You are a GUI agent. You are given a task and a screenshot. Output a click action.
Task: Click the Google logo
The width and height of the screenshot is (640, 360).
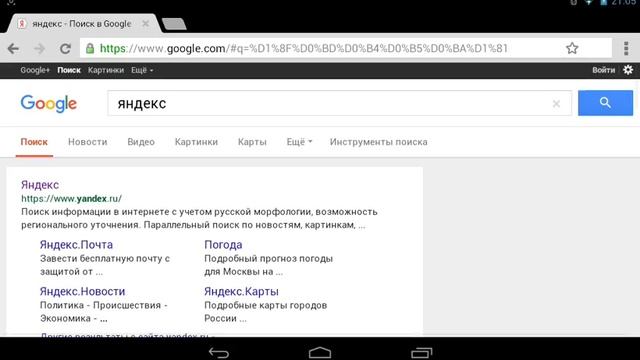click(49, 103)
